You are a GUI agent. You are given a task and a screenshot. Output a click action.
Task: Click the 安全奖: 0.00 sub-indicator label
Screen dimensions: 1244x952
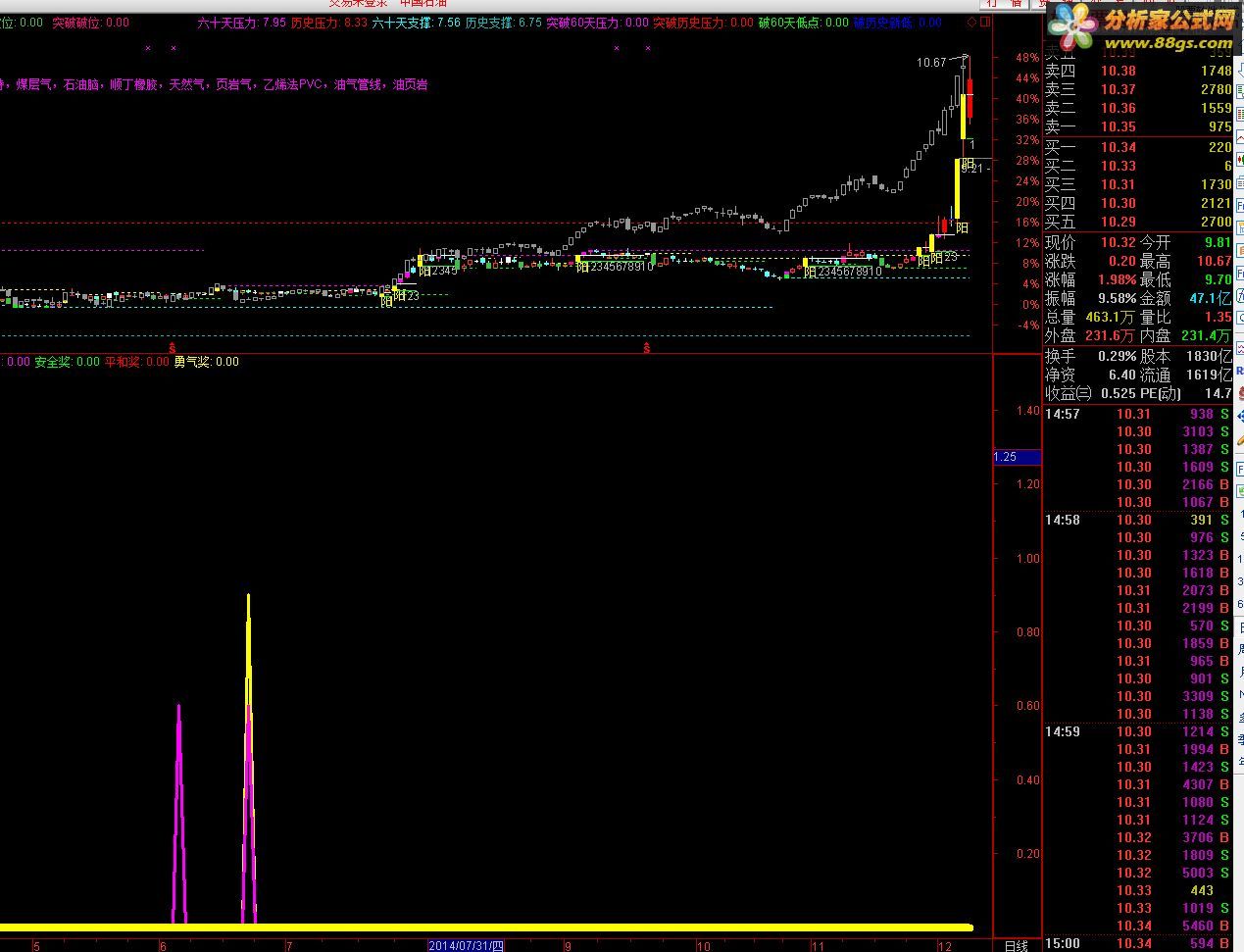[67, 362]
